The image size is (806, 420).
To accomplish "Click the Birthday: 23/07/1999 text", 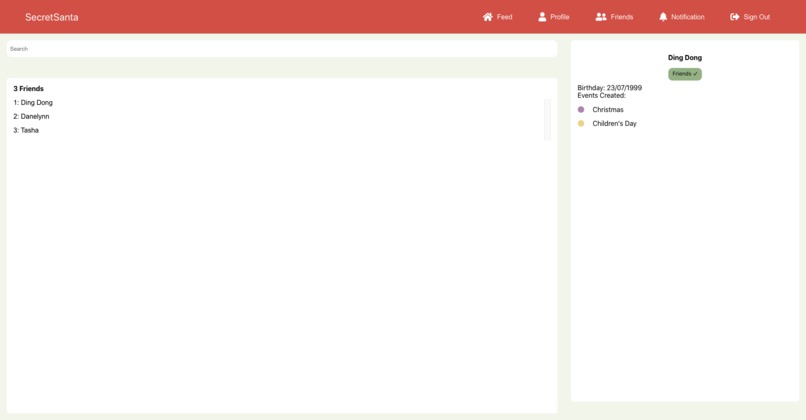I will coord(610,88).
